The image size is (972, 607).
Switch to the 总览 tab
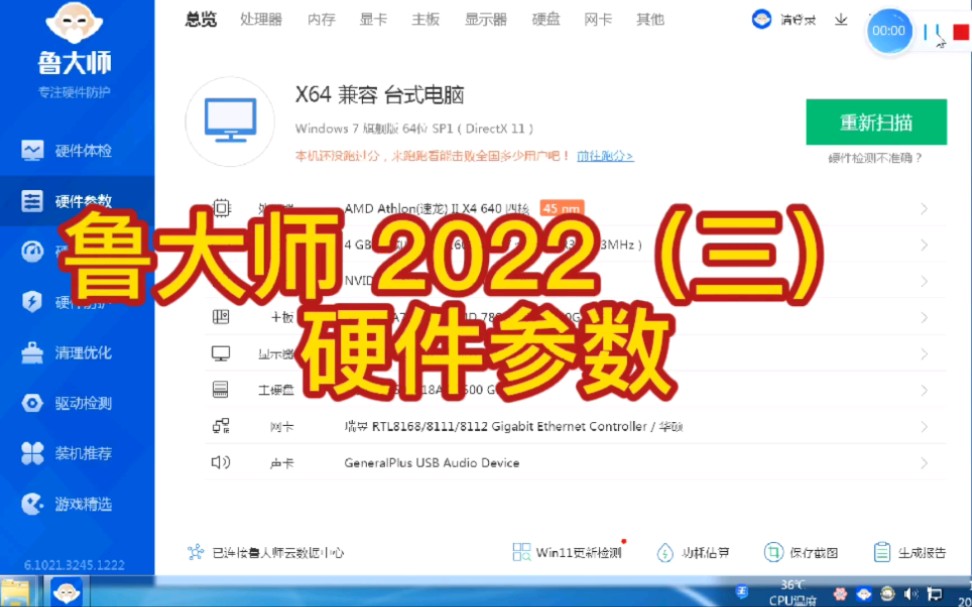coord(199,18)
